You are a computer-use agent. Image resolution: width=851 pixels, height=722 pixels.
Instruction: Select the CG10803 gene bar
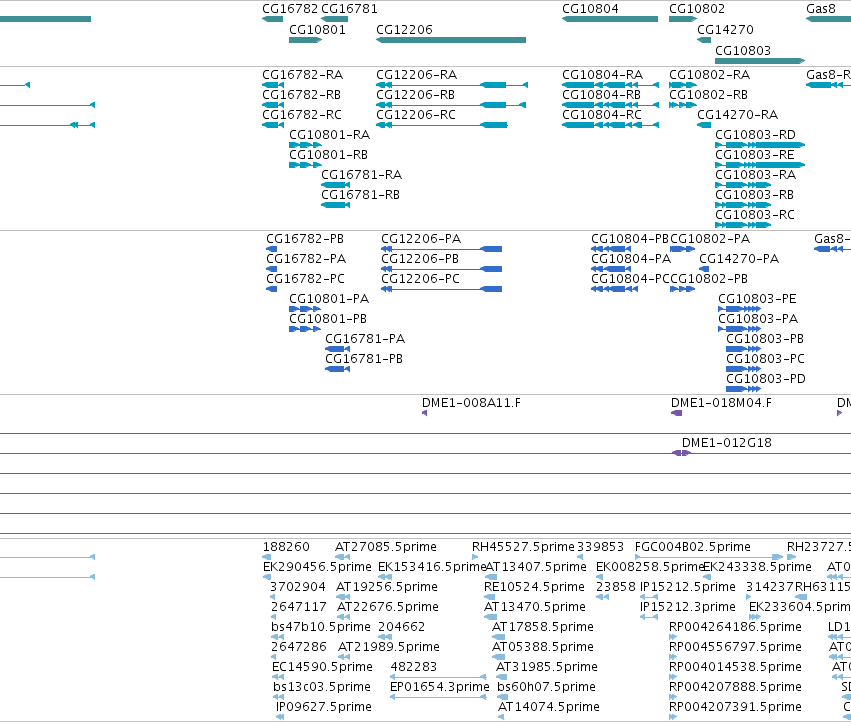click(760, 61)
